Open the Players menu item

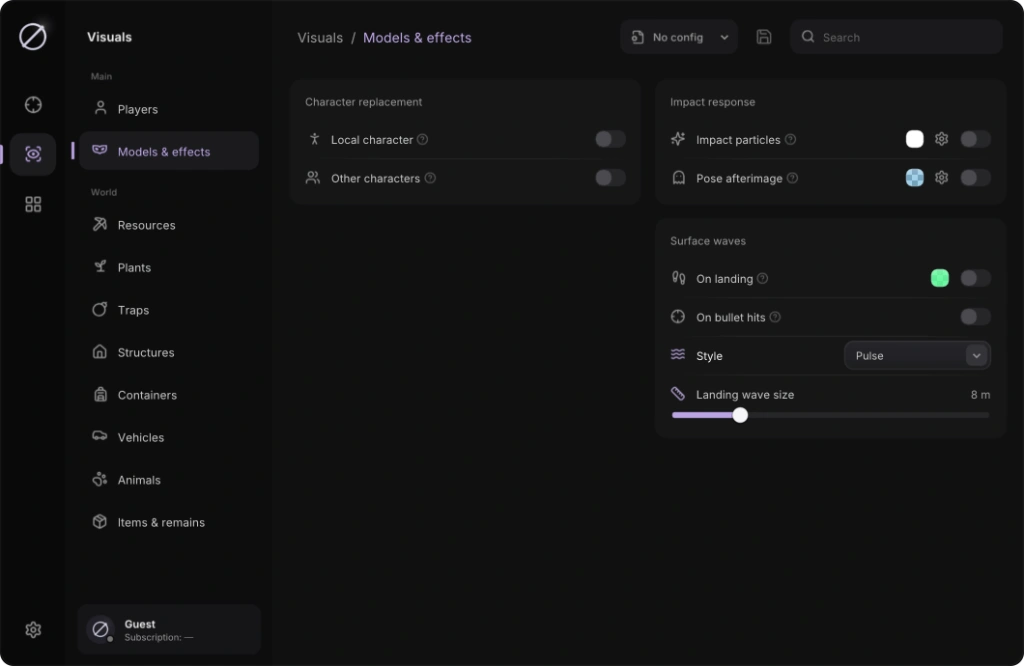[169, 109]
